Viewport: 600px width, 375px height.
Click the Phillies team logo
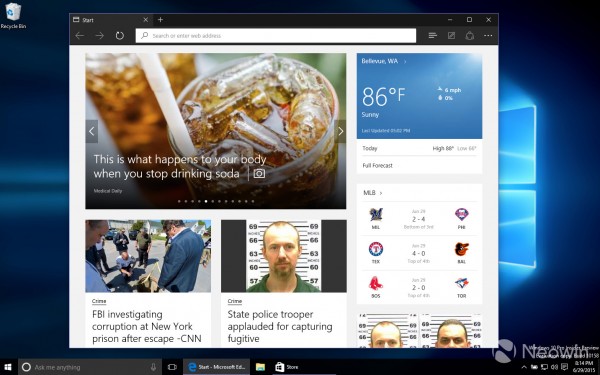[461, 215]
